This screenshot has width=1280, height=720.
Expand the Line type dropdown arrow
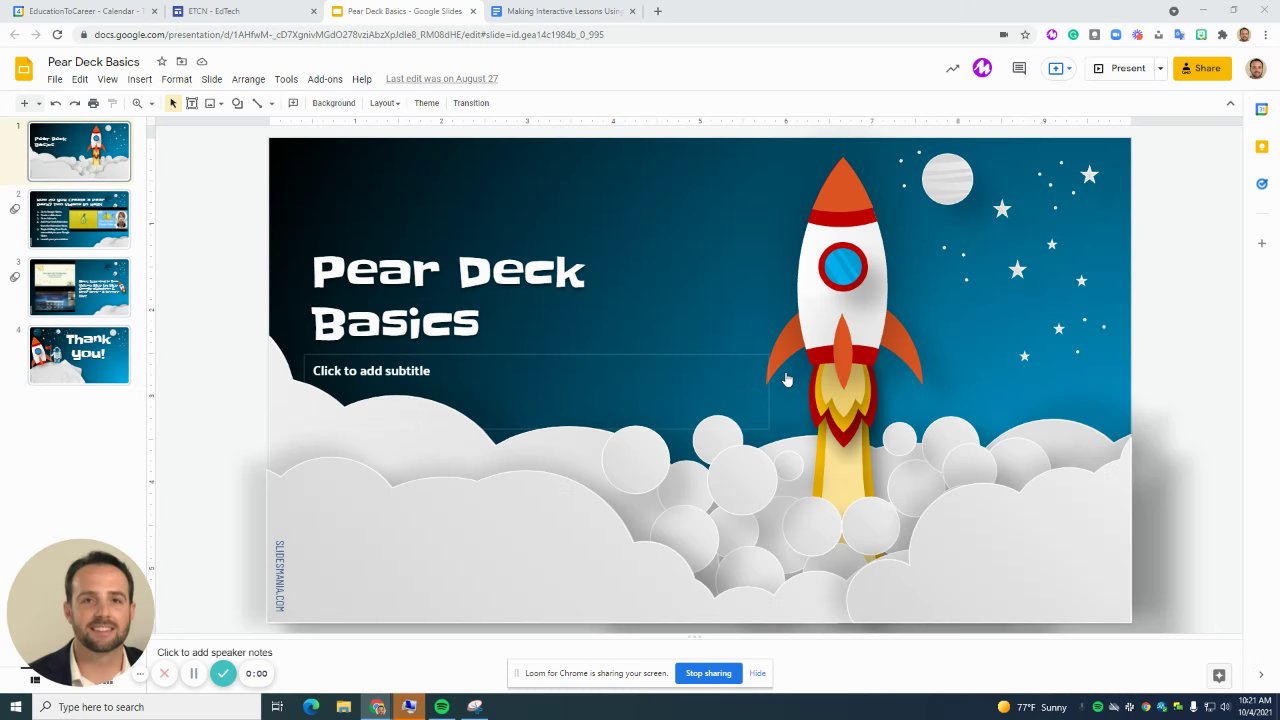tap(271, 103)
